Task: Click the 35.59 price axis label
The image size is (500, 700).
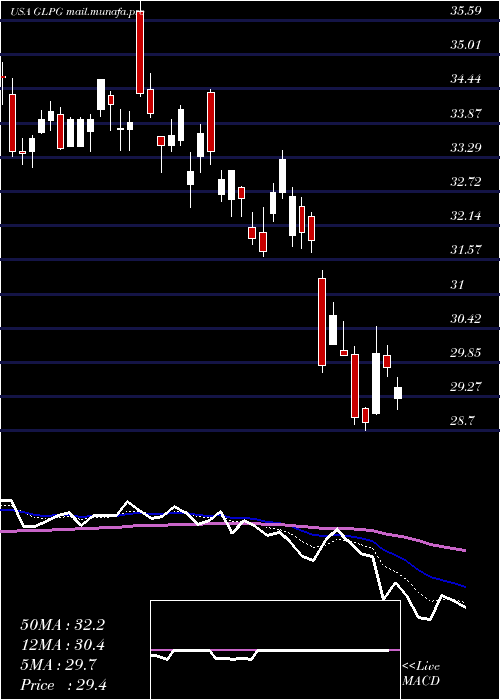Action: 466,11
